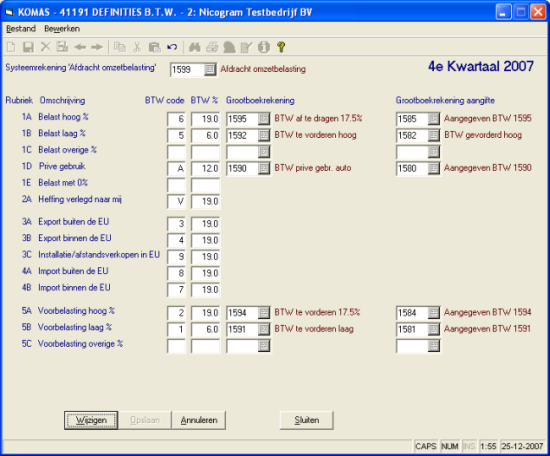550x456 pixels.
Task: Click the date 25-12-2007 in status bar
Action: (x=522, y=446)
